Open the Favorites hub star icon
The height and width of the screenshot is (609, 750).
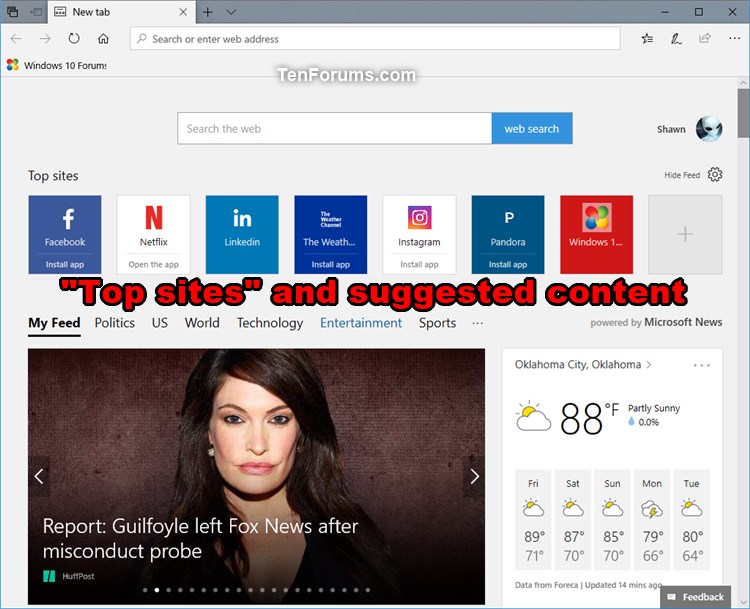pos(647,39)
